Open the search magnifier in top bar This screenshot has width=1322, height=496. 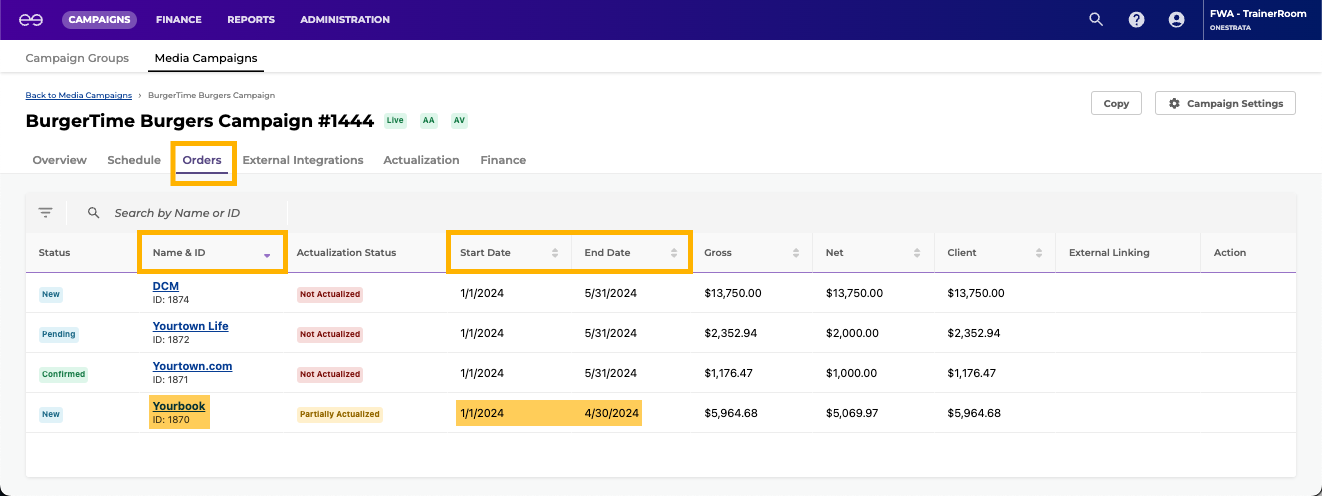(1096, 19)
